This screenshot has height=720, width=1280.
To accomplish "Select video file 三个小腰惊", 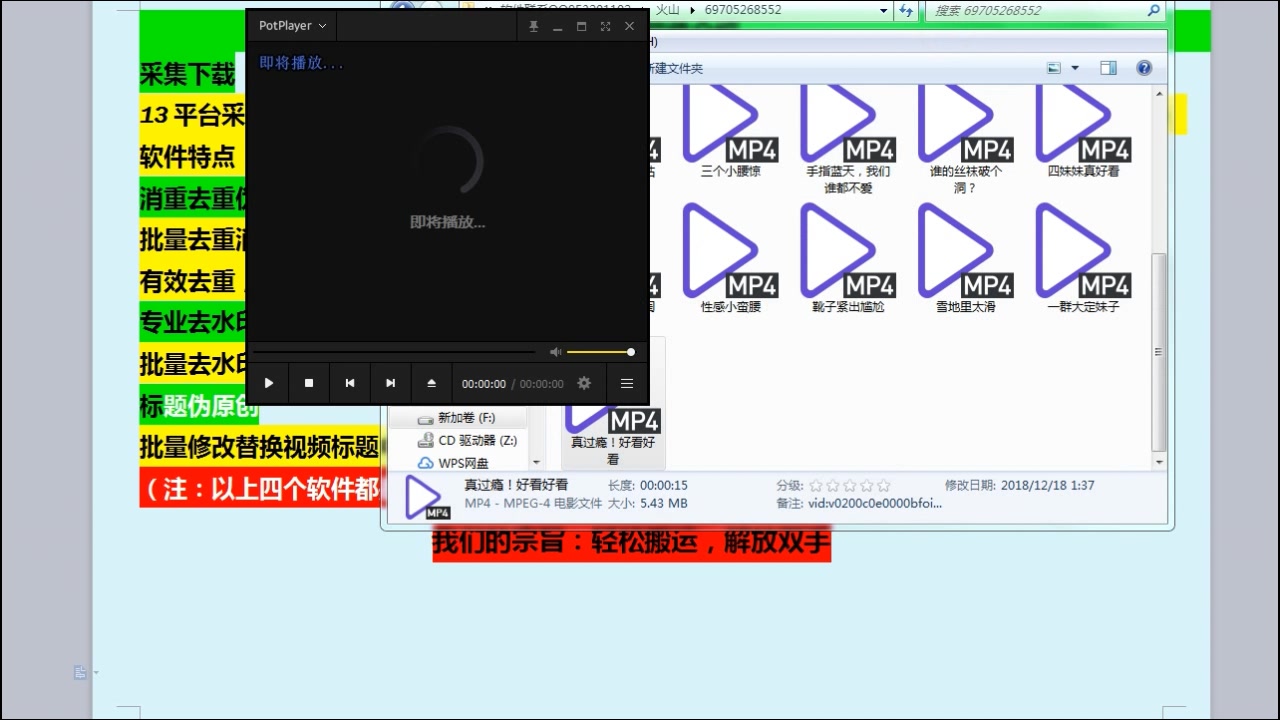I will pos(731,133).
